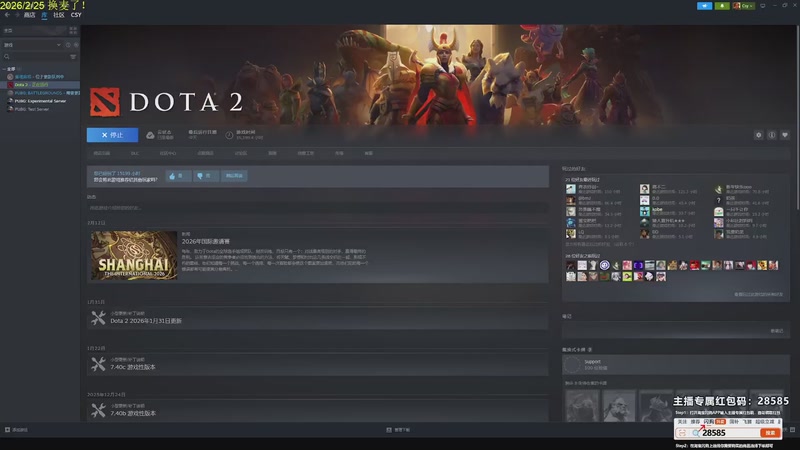
Task: Click the notes field in the right panel
Action: [x=676, y=331]
